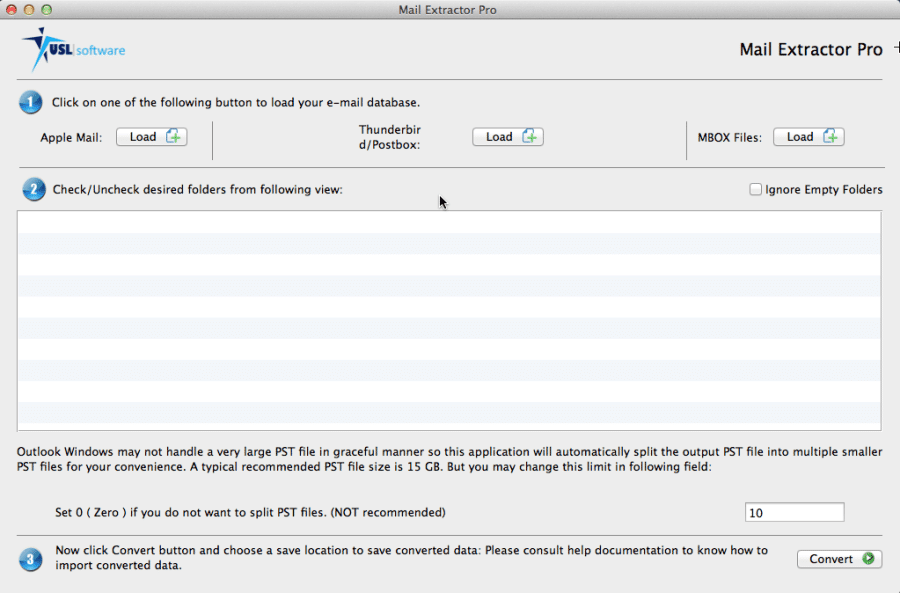
Task: Click the Mail Extractor Pro title bar
Action: coord(447,10)
